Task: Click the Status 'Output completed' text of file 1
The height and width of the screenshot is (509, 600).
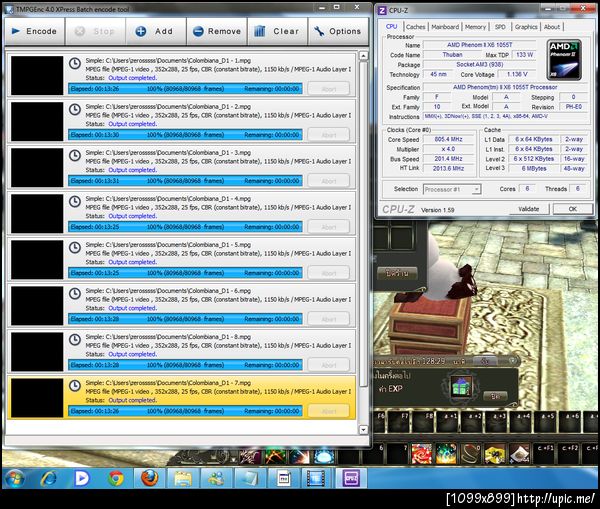Action: tap(132, 78)
